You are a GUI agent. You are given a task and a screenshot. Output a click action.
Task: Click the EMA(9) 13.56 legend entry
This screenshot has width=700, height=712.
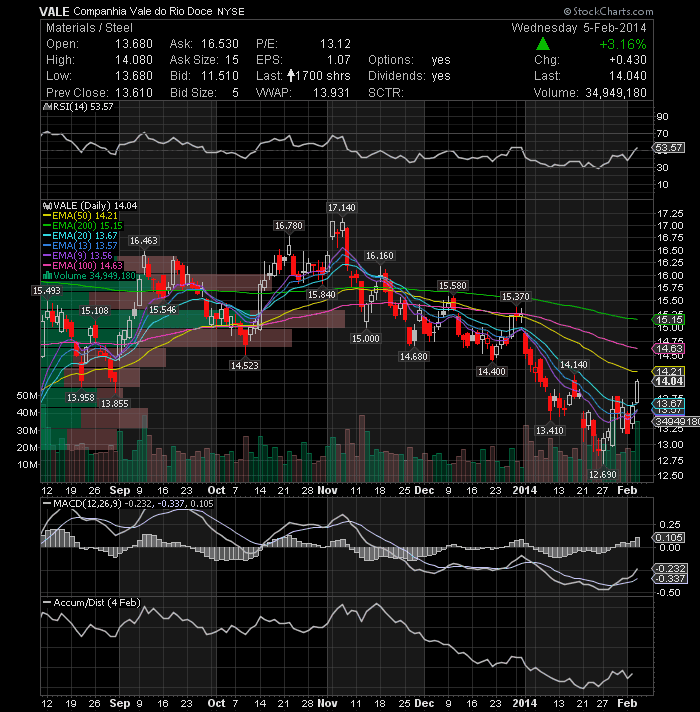82,256
